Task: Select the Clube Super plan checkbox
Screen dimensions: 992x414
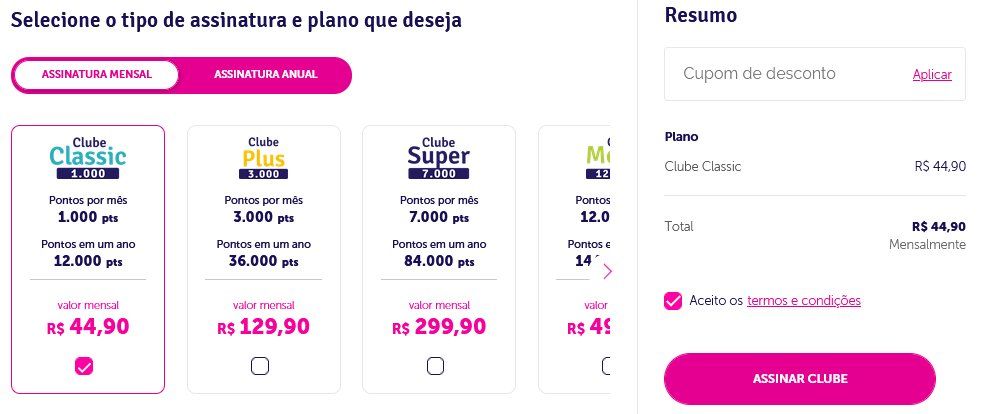Action: click(x=435, y=366)
